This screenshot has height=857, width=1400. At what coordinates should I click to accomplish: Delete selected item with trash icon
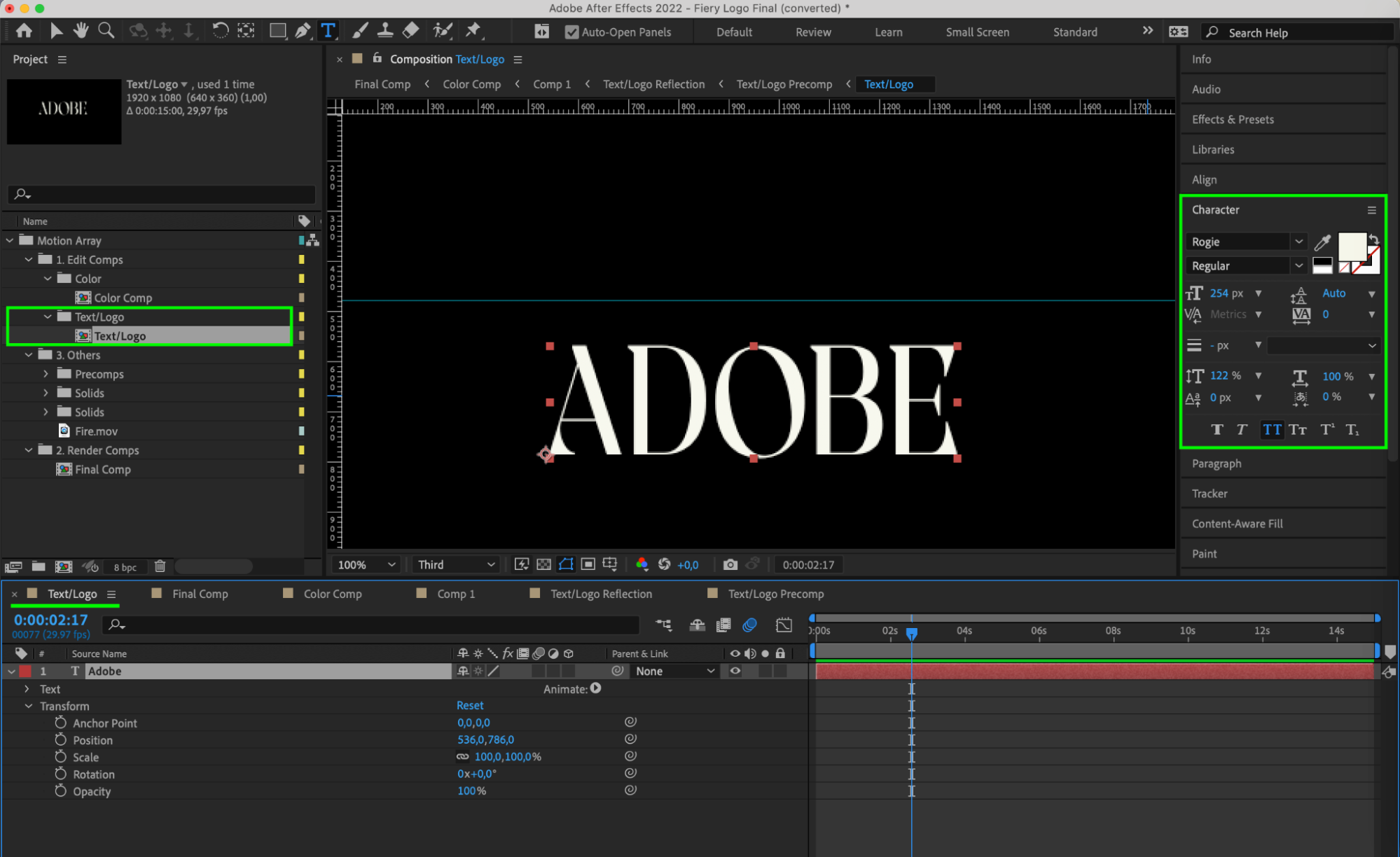160,566
